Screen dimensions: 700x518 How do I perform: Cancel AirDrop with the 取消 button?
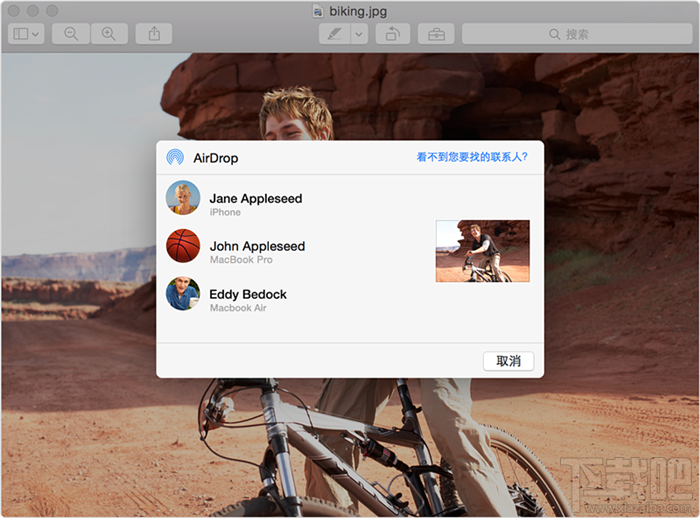pos(508,361)
